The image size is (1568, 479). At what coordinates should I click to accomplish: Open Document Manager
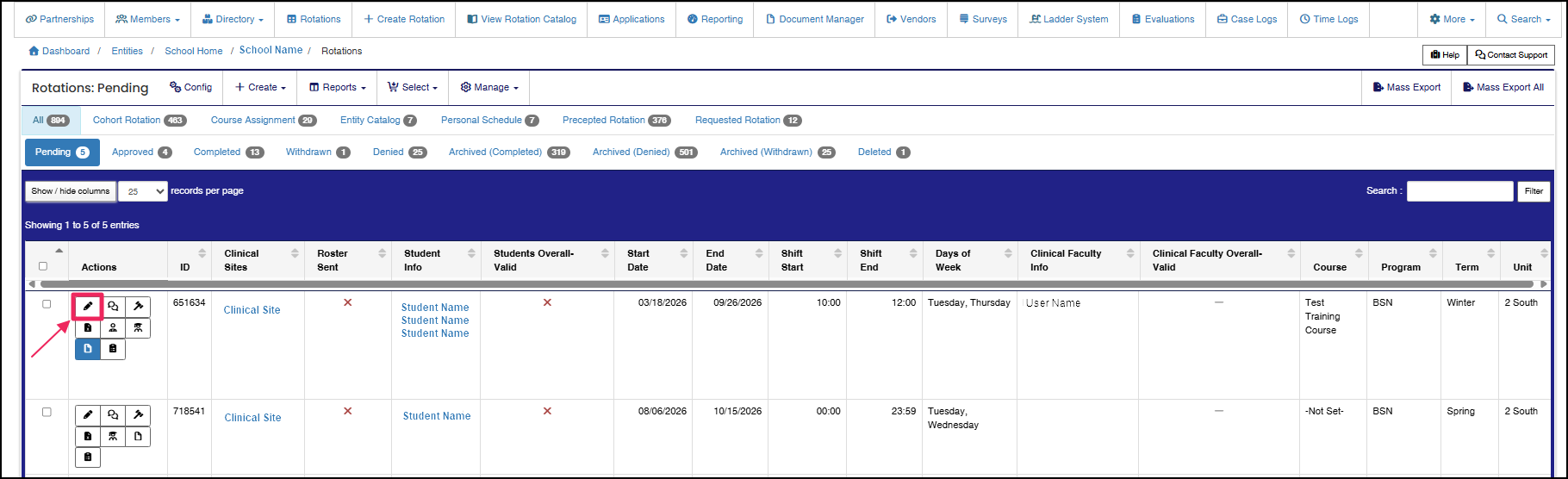(815, 19)
